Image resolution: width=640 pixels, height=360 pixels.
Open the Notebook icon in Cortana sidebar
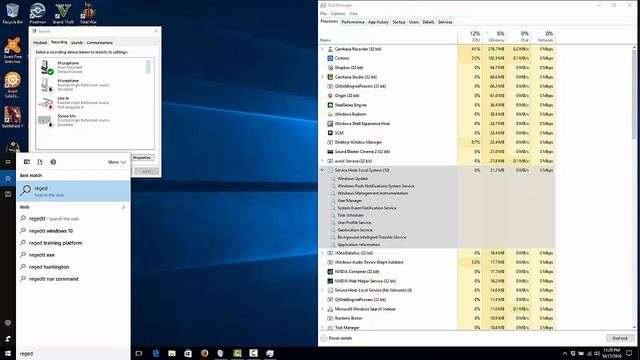point(8,194)
